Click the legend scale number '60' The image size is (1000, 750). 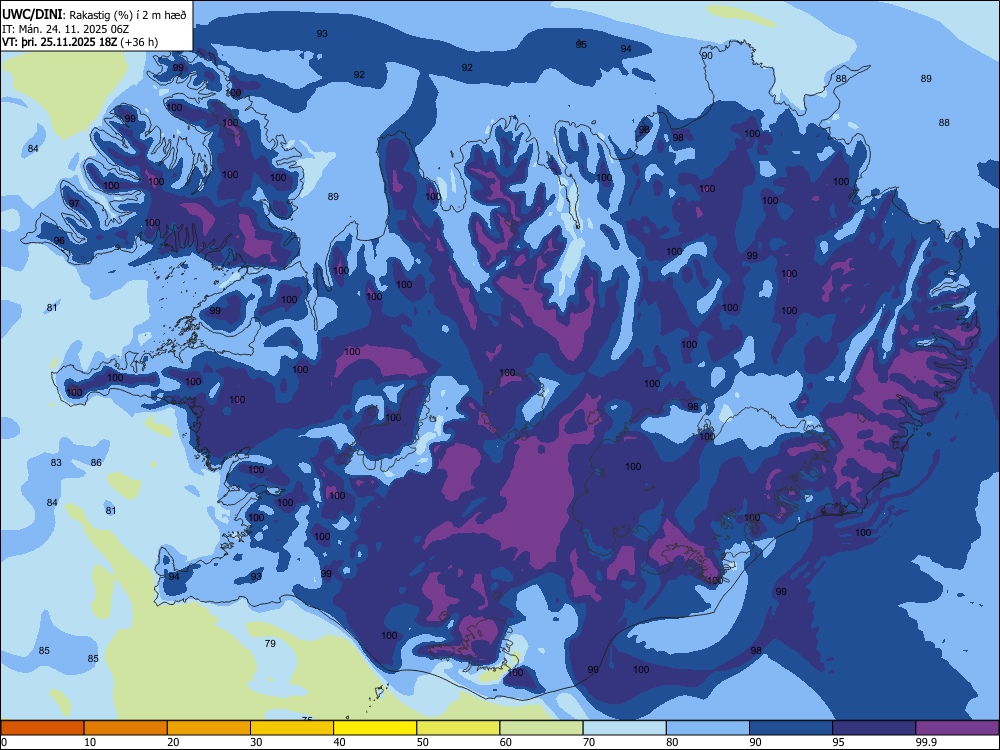(506, 742)
